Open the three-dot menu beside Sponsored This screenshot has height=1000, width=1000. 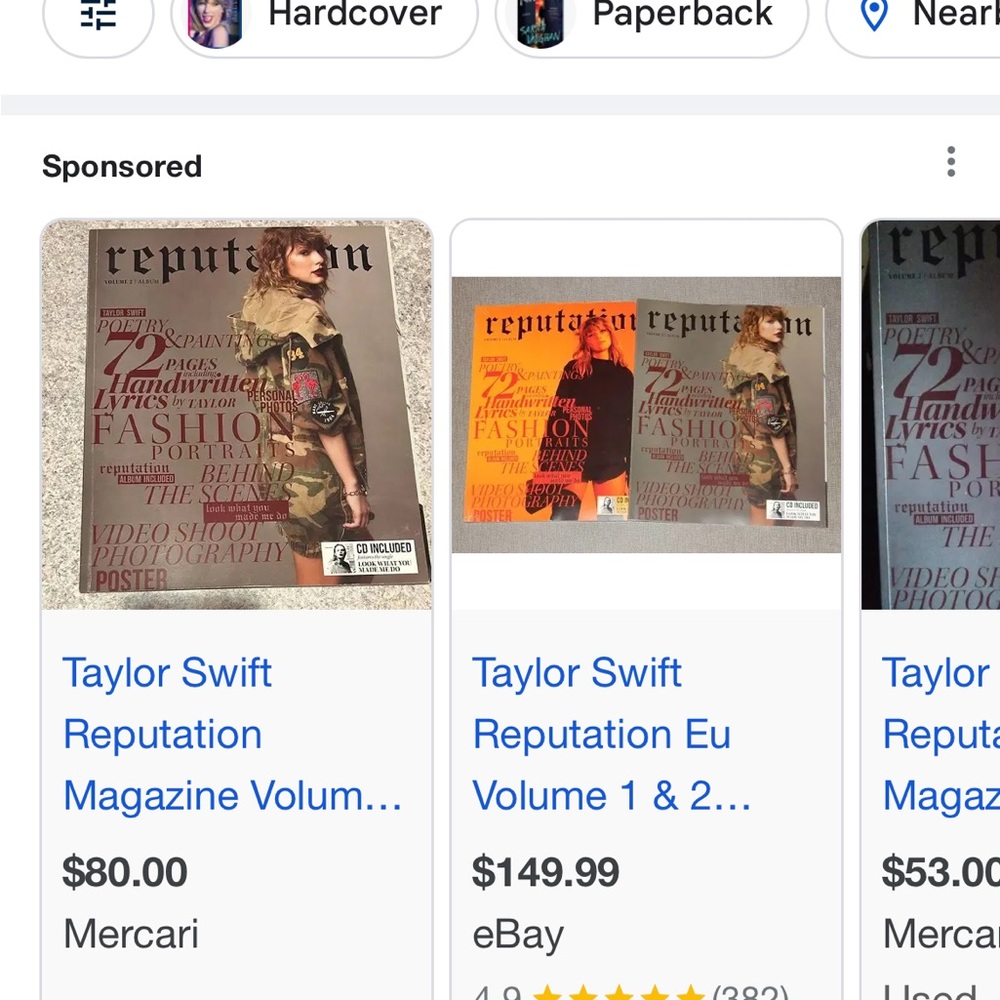(x=950, y=162)
